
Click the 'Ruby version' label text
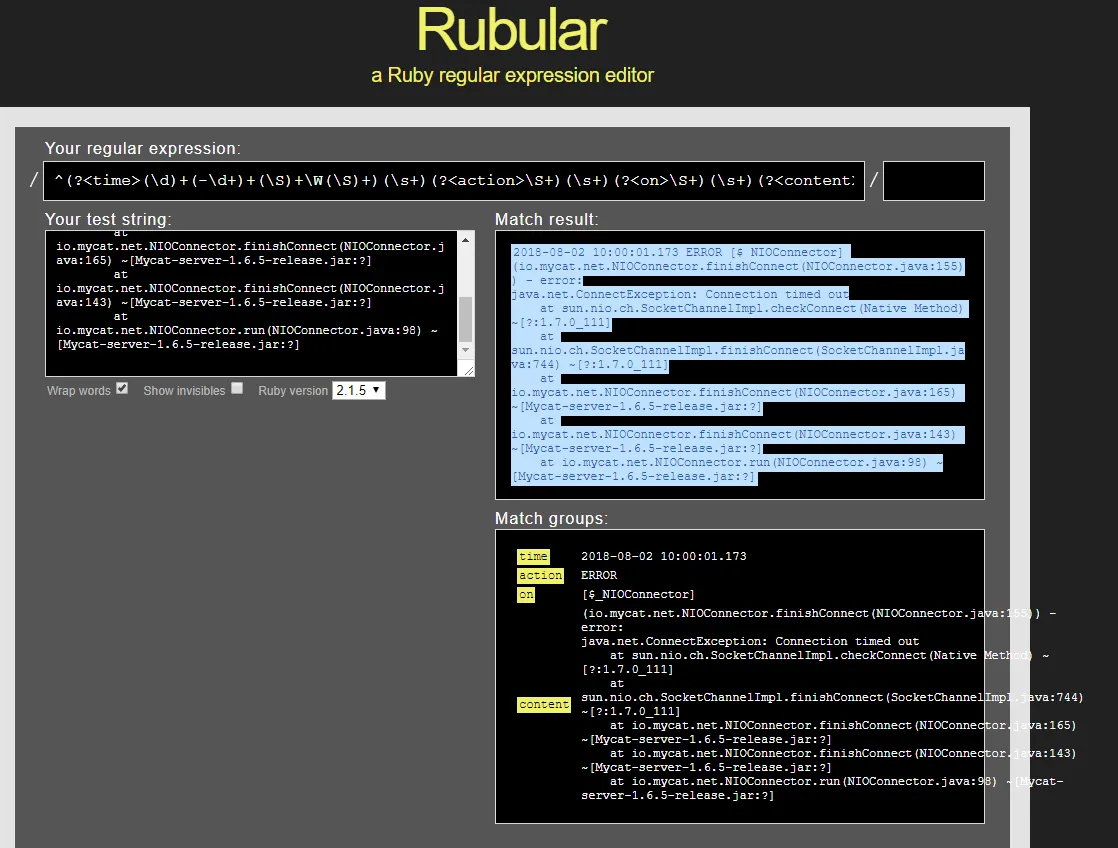293,391
